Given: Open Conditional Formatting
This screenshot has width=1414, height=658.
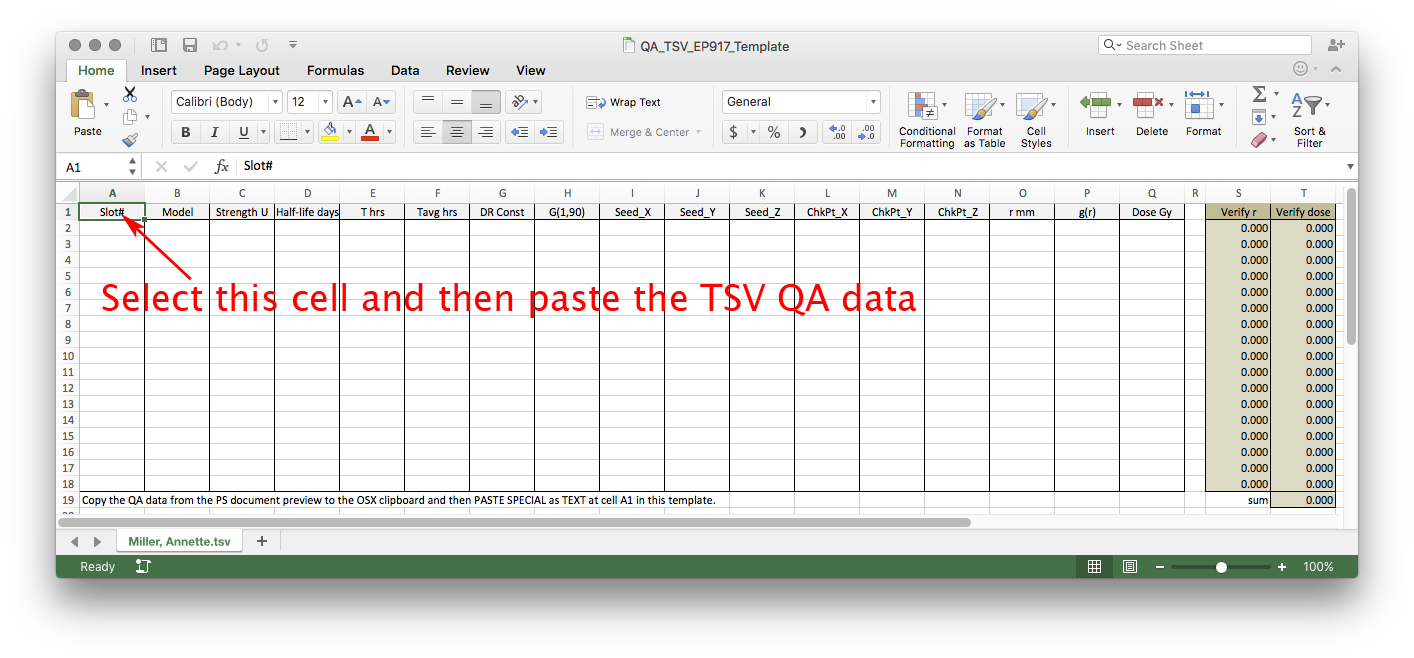Looking at the screenshot, I should [926, 119].
